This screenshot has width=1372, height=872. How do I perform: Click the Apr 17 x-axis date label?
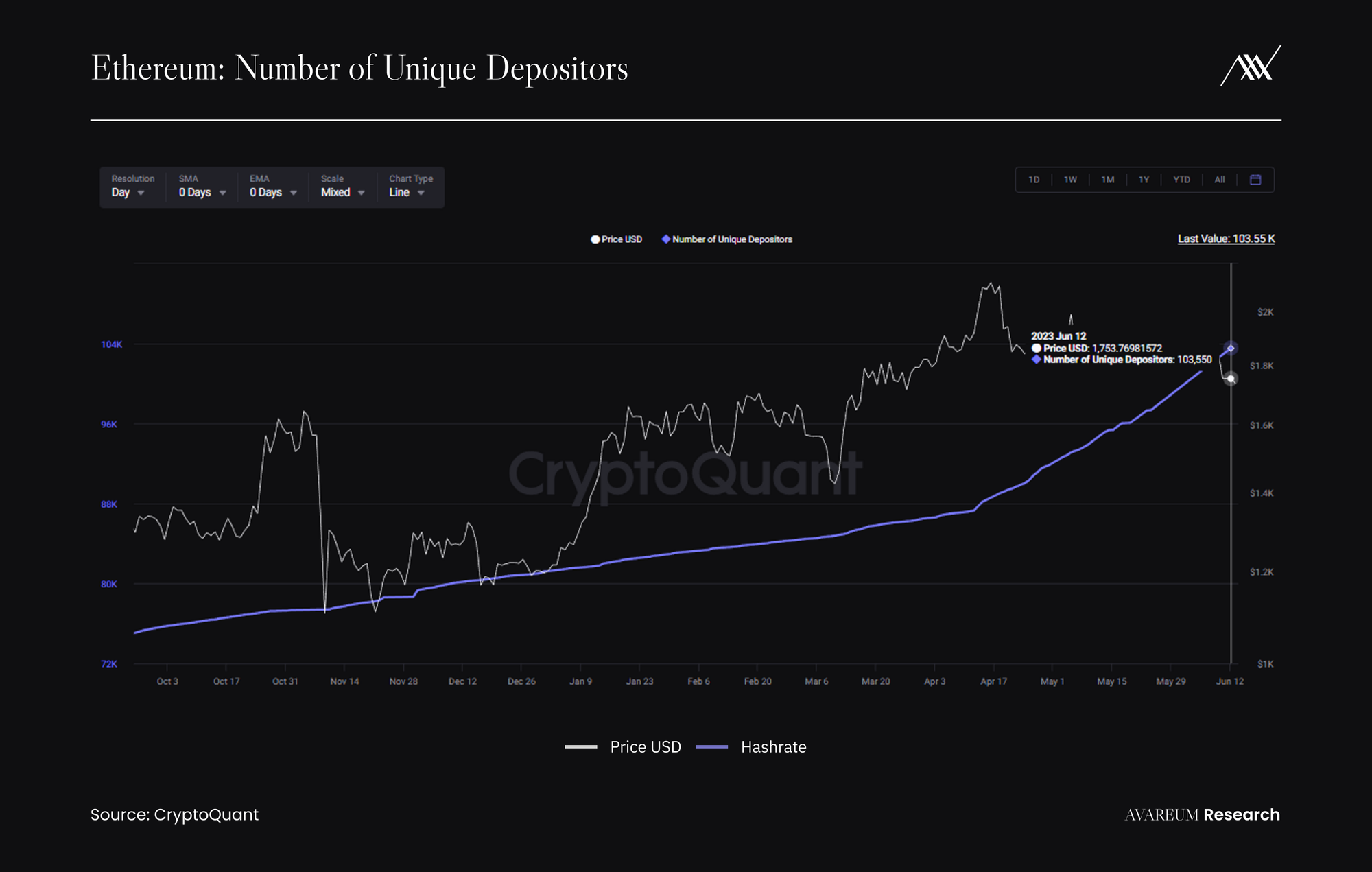coord(993,681)
